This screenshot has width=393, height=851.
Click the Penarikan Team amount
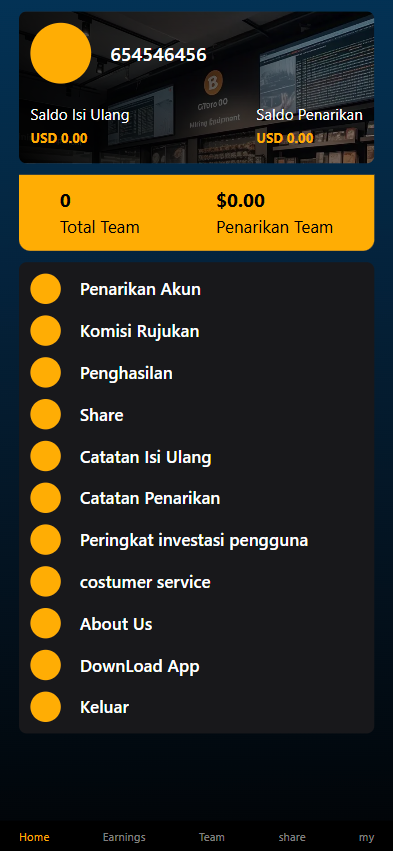[x=240, y=200]
